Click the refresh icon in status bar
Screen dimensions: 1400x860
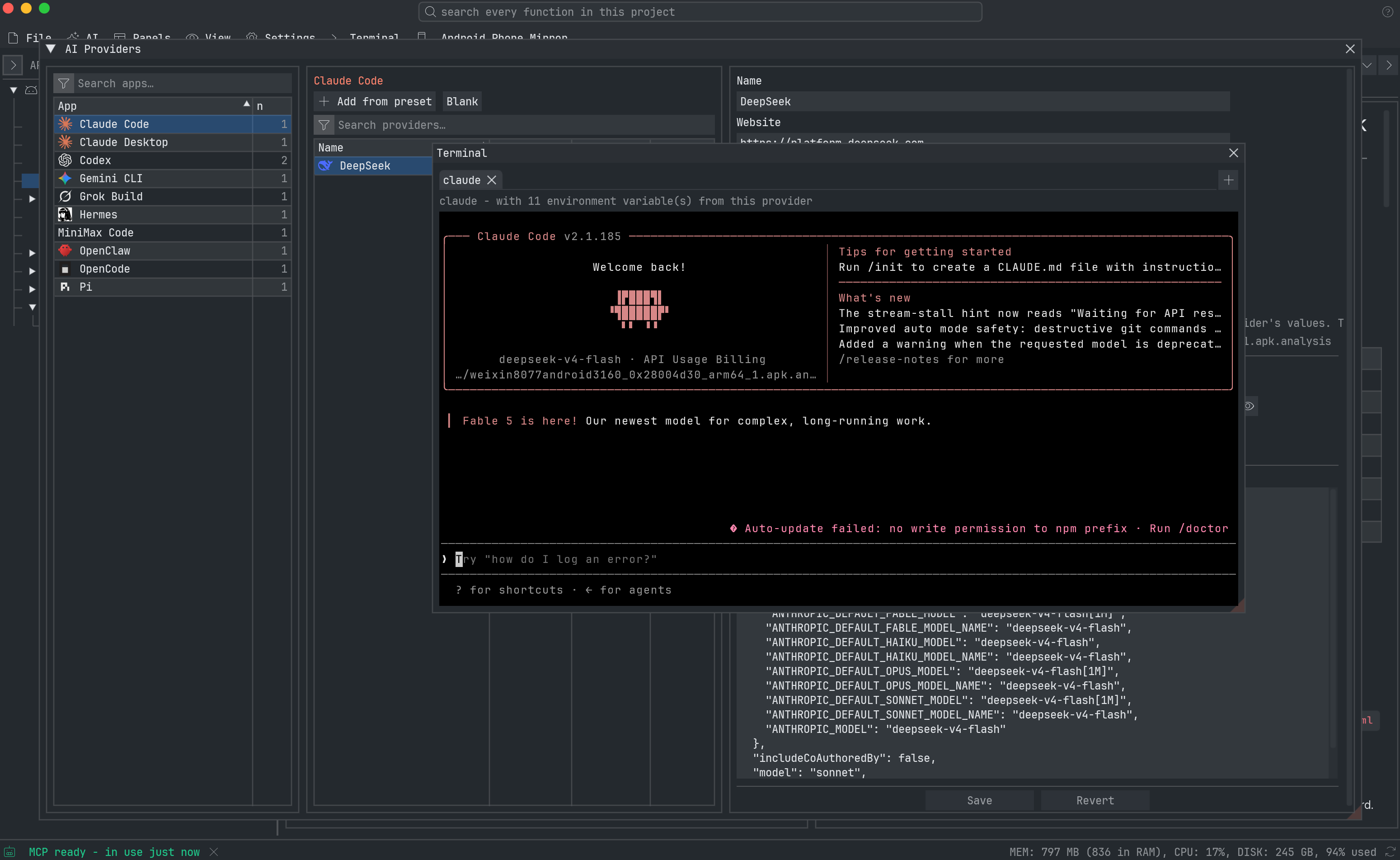[x=1391, y=851]
